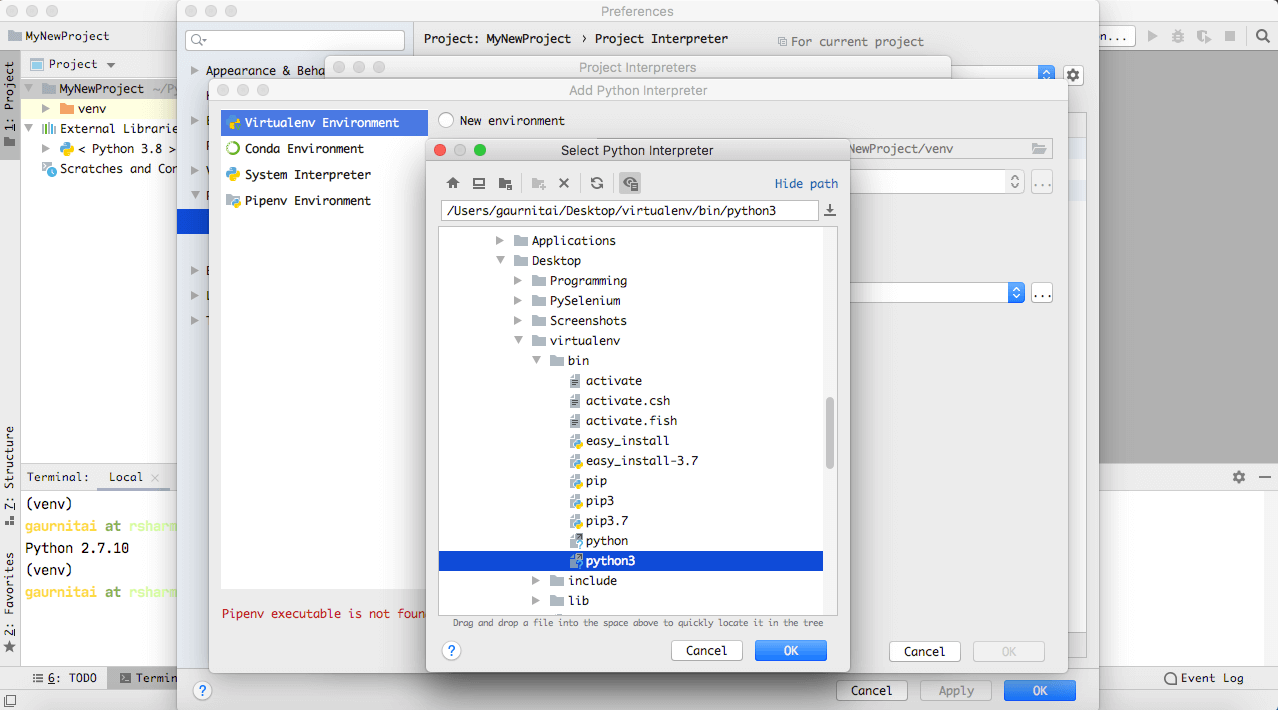
Task: Delete selected item using X toolbar icon
Action: point(564,183)
